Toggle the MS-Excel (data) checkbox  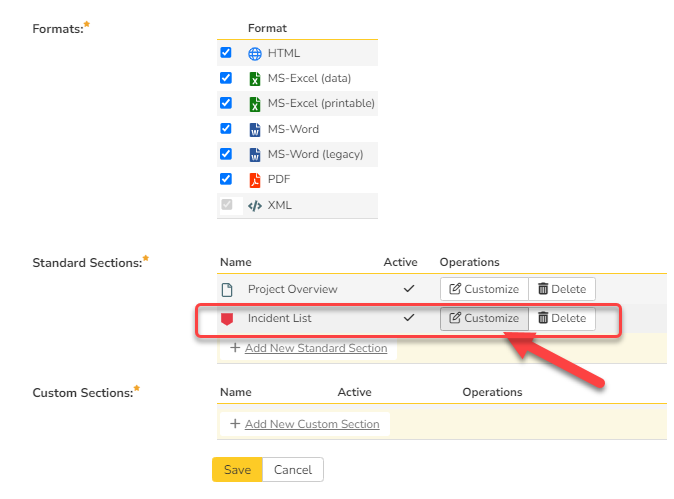(226, 77)
